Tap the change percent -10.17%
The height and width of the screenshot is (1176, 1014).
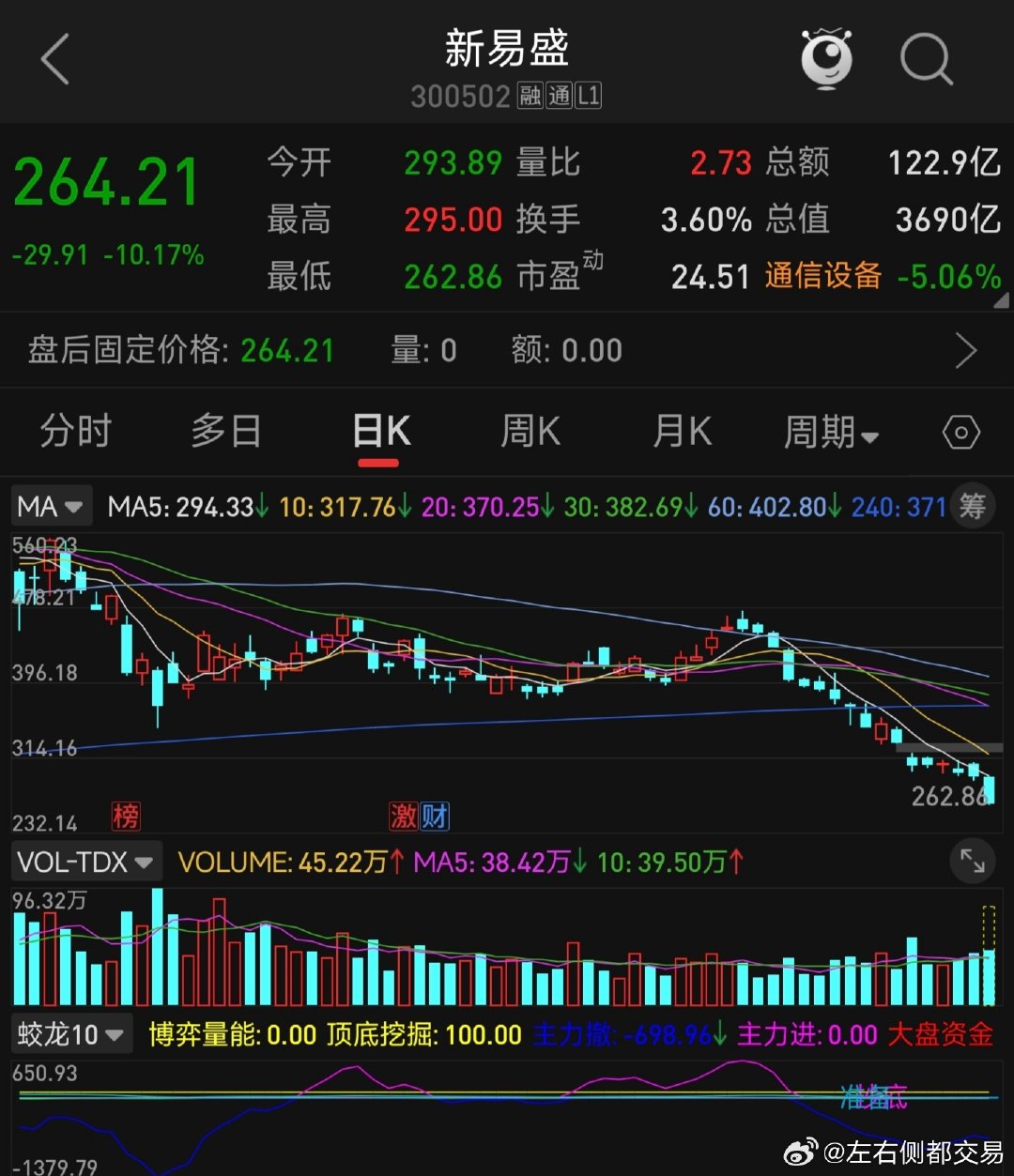click(x=154, y=254)
